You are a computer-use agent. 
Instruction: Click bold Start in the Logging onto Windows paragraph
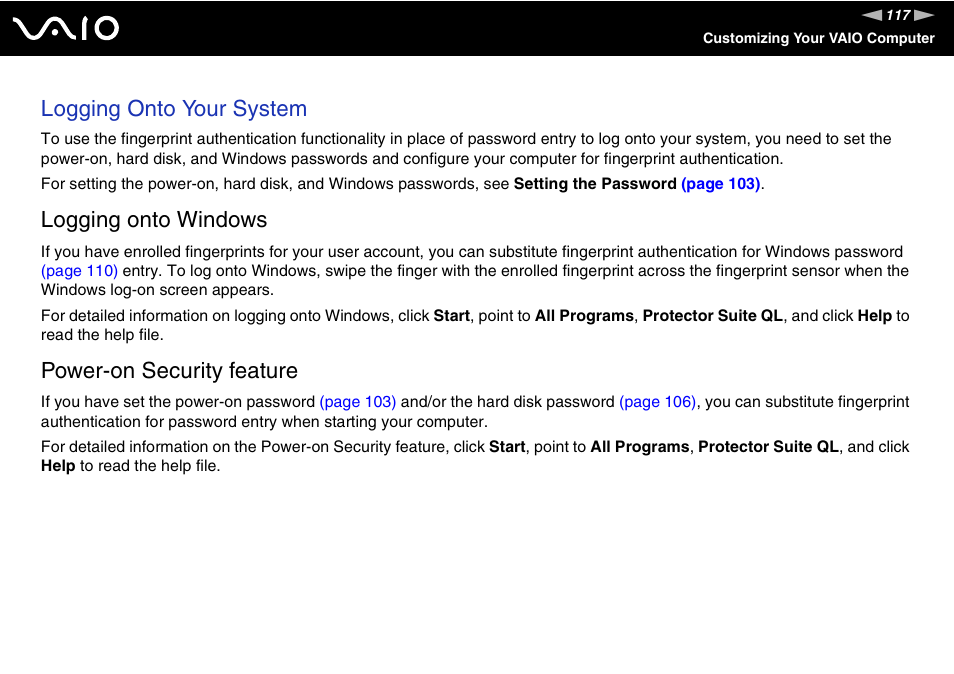451,316
